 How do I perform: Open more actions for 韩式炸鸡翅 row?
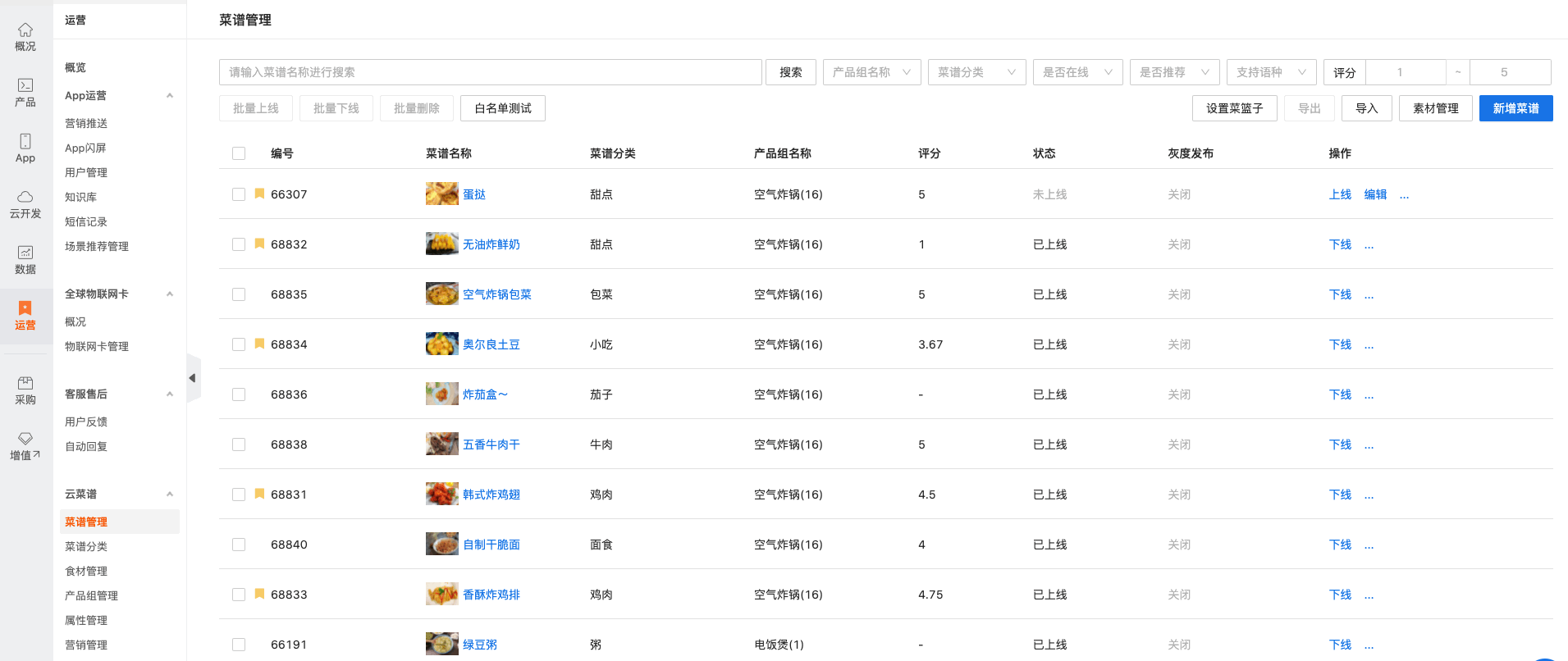1369,495
